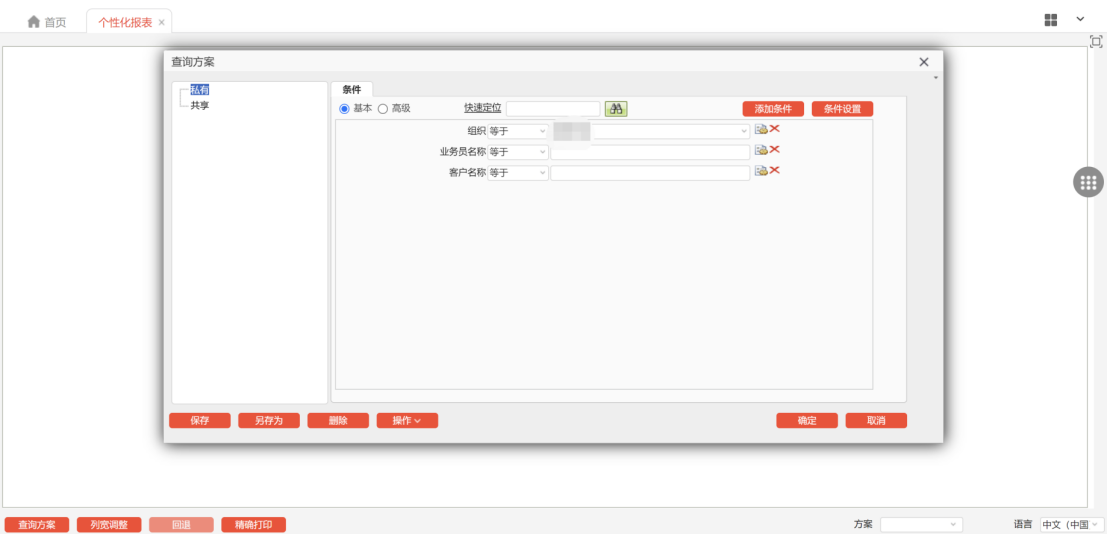Viewport: 1108px width, 534px height.
Task: Open lookup icon for 客户名称 row
Action: [x=761, y=171]
